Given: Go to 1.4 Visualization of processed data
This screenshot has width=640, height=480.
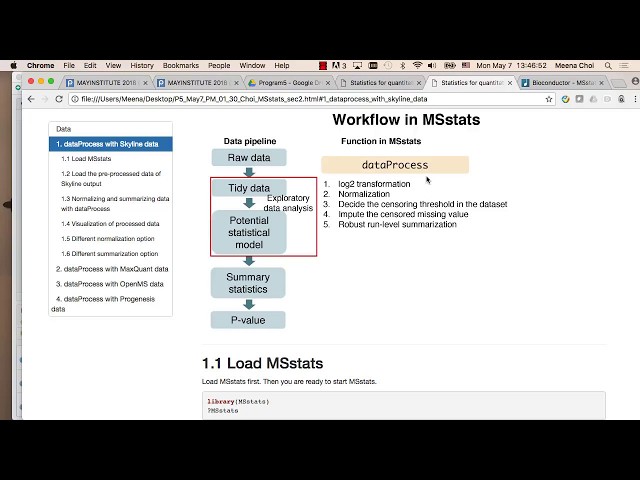Looking at the screenshot, I should [110, 224].
